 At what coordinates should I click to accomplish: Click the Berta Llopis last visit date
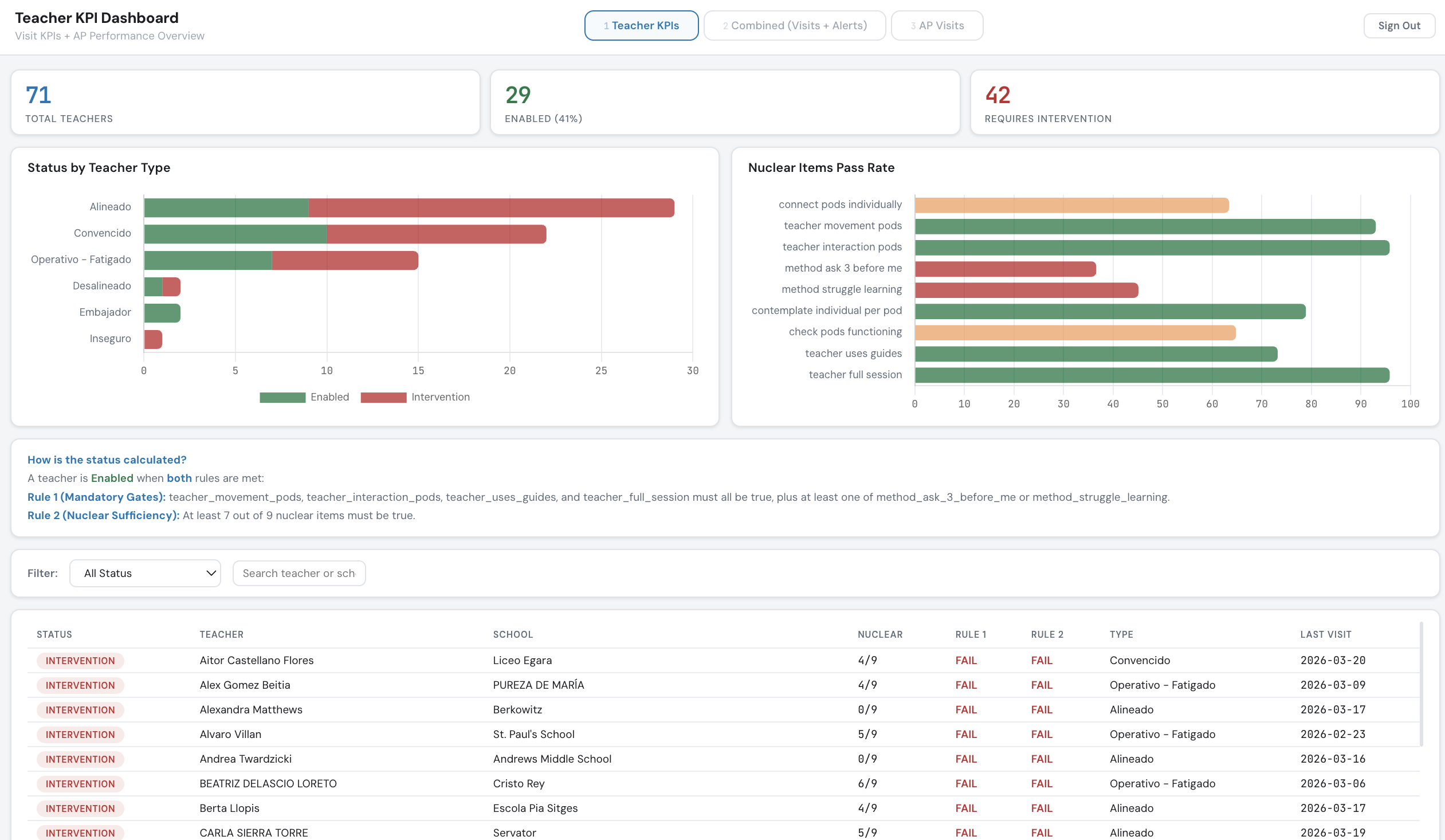tap(1332, 808)
